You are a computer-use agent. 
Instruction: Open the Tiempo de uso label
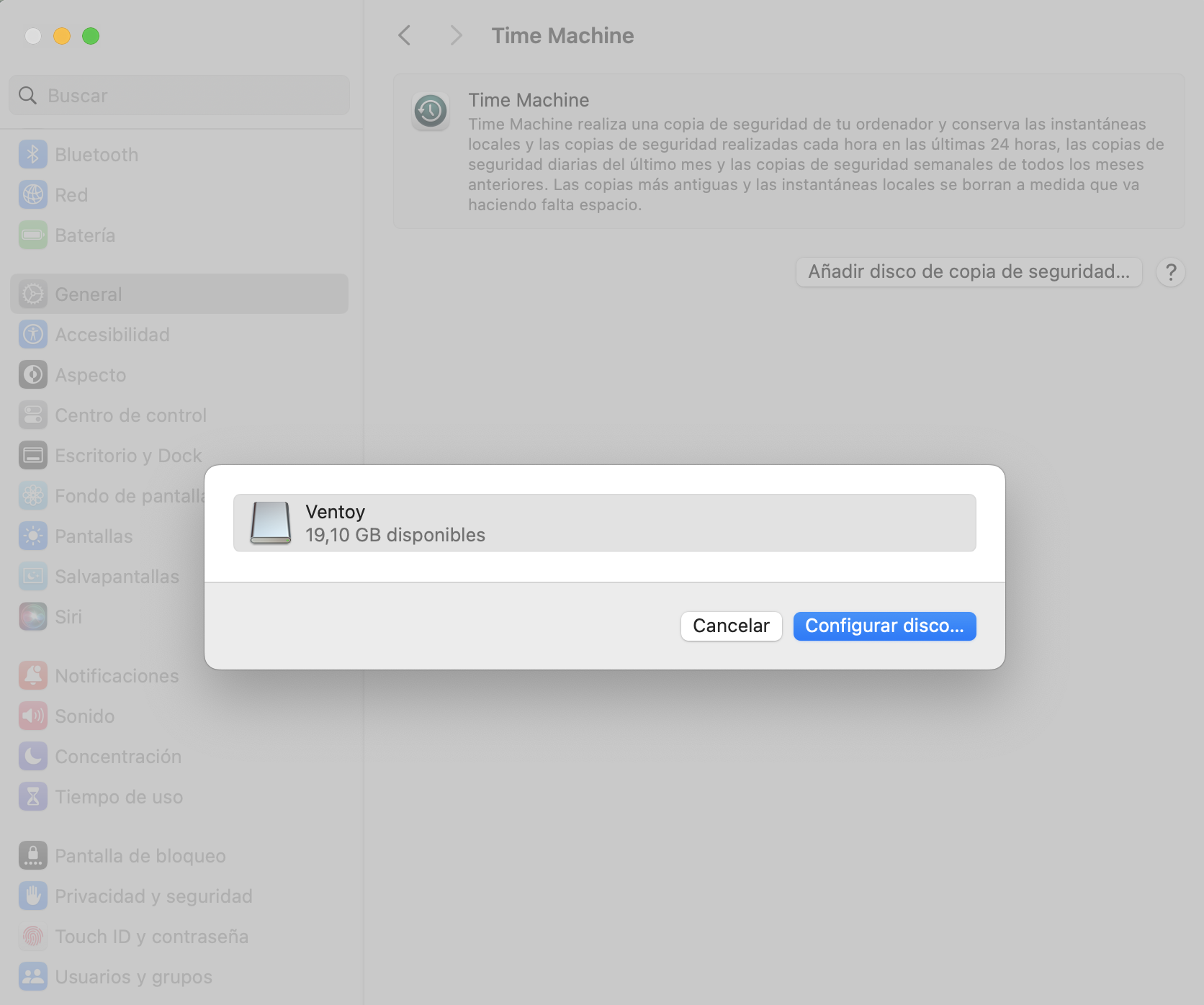tap(119, 797)
